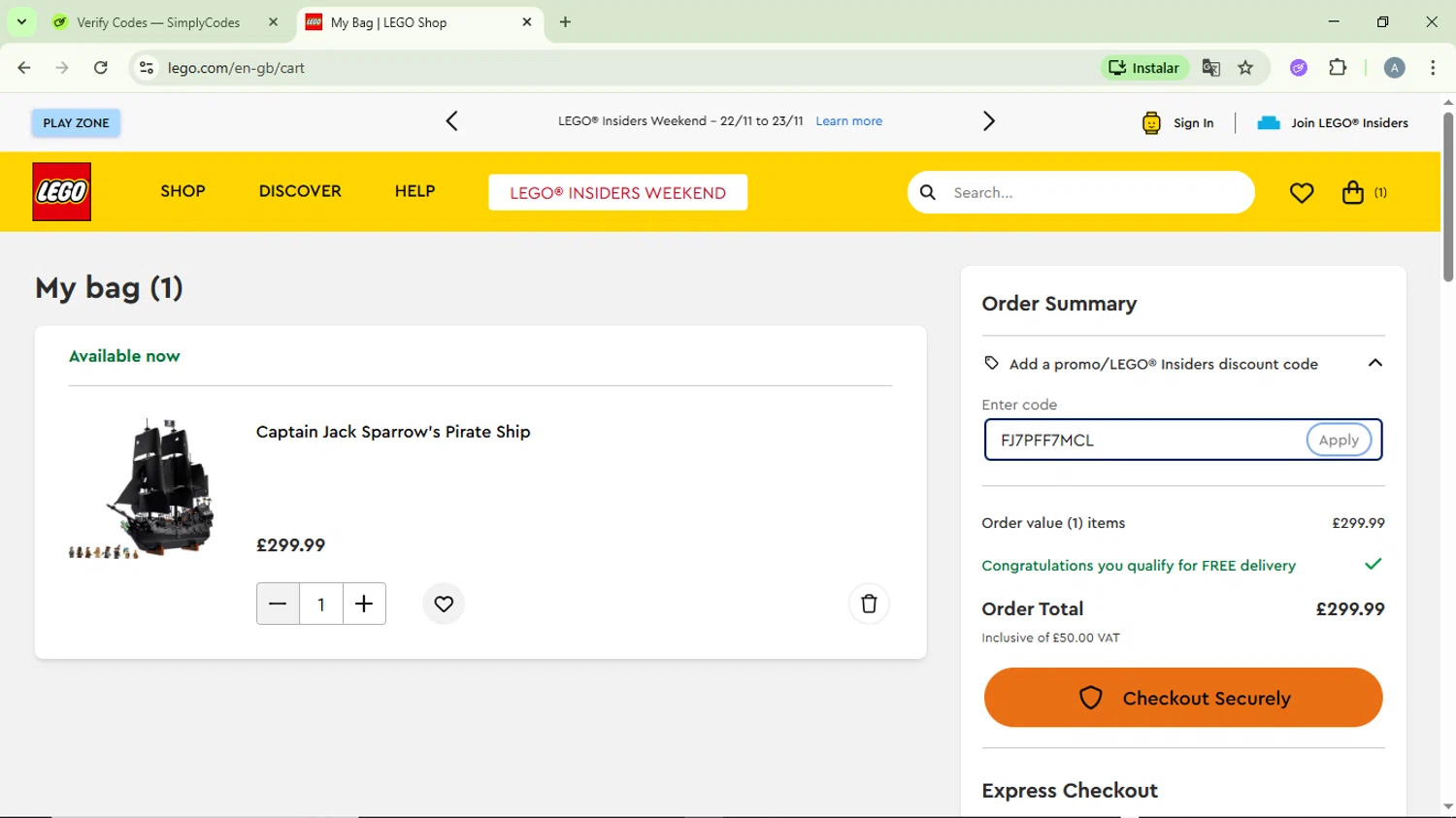Viewport: 1456px width, 818px height.
Task: Open the tab search dropdown arrow
Action: (x=21, y=21)
